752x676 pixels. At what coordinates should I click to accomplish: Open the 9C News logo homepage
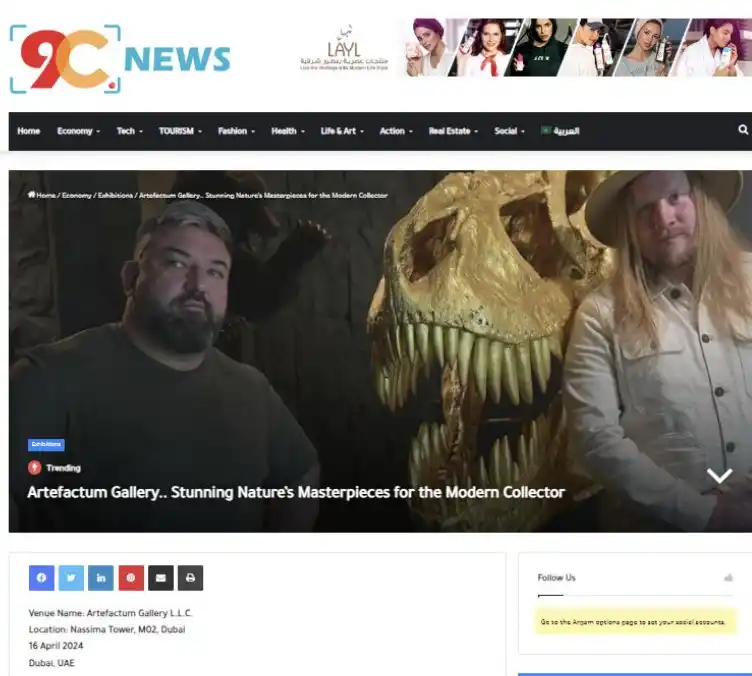tap(119, 59)
